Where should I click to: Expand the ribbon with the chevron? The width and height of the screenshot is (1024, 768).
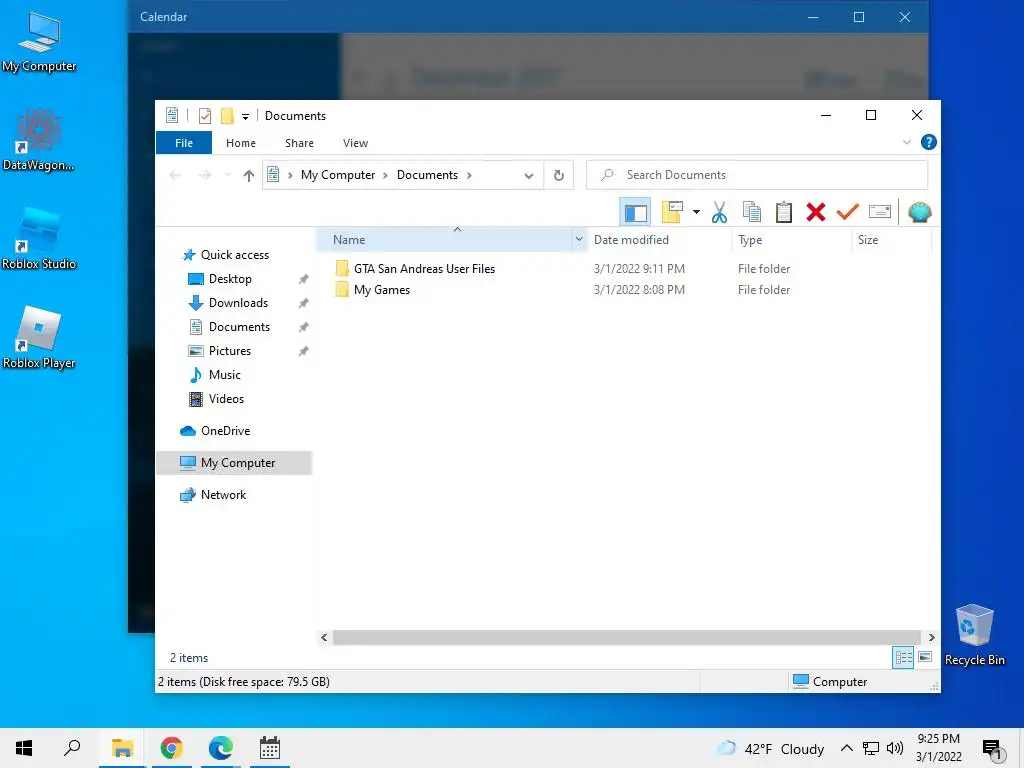click(906, 142)
